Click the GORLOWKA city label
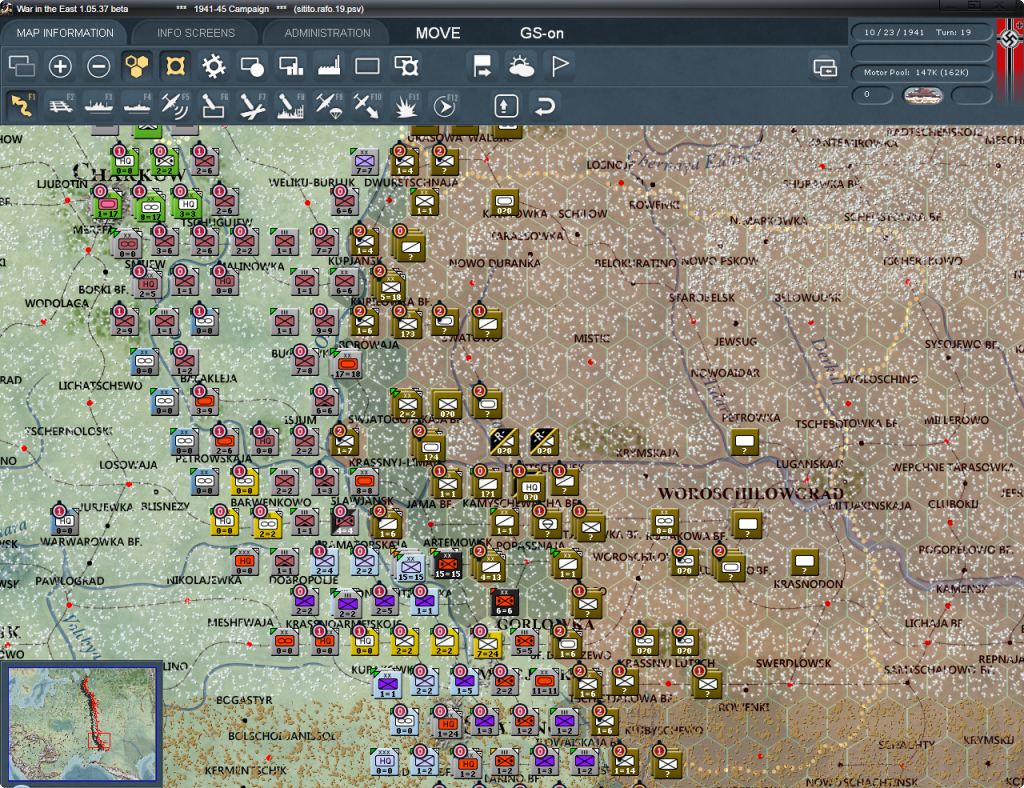1024x788 pixels. click(545, 624)
